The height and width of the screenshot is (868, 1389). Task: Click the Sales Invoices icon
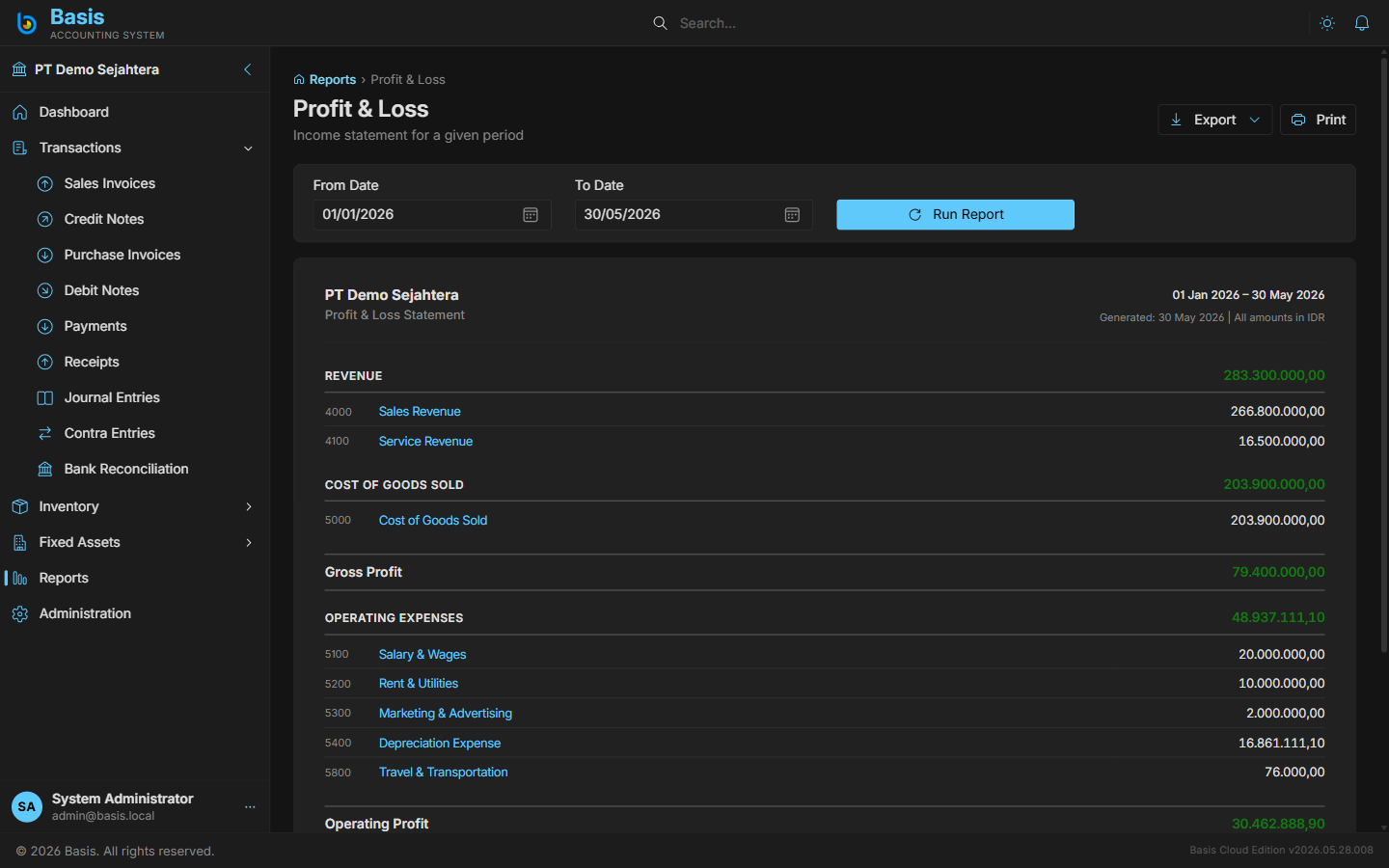(x=45, y=183)
